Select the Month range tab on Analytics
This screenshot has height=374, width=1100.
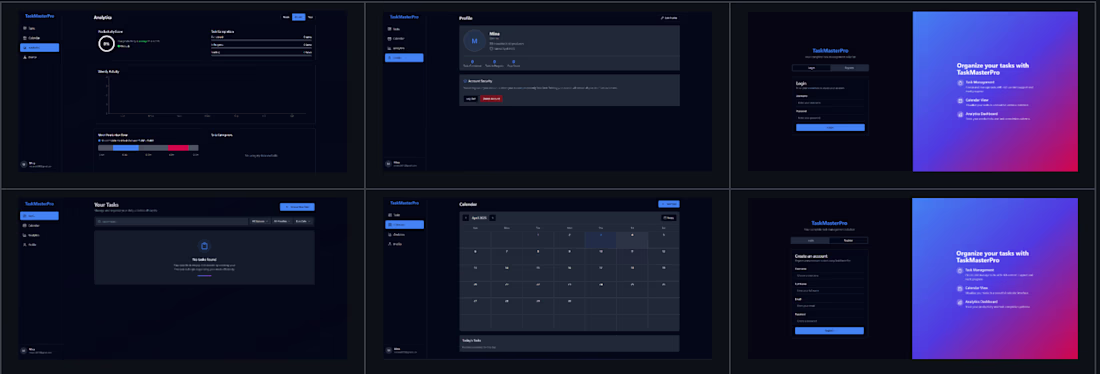[x=298, y=17]
